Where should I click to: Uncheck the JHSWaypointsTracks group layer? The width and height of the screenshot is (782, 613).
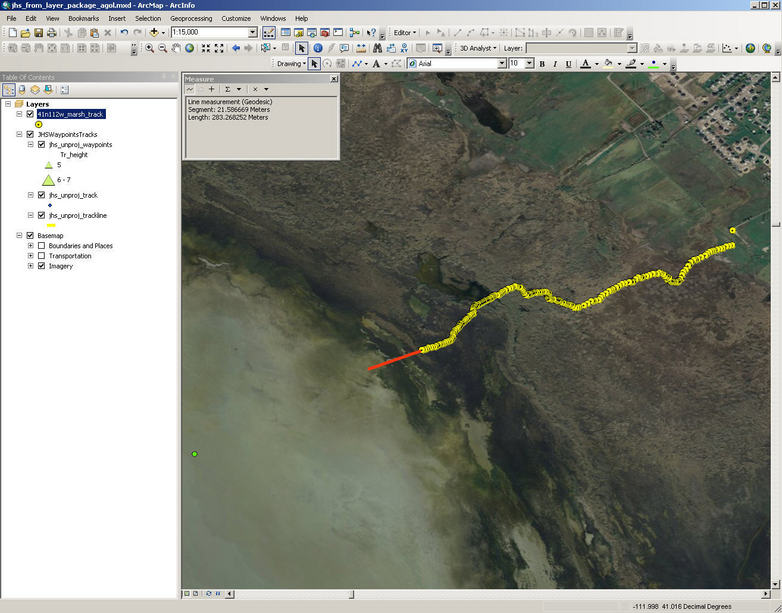pyautogui.click(x=30, y=134)
